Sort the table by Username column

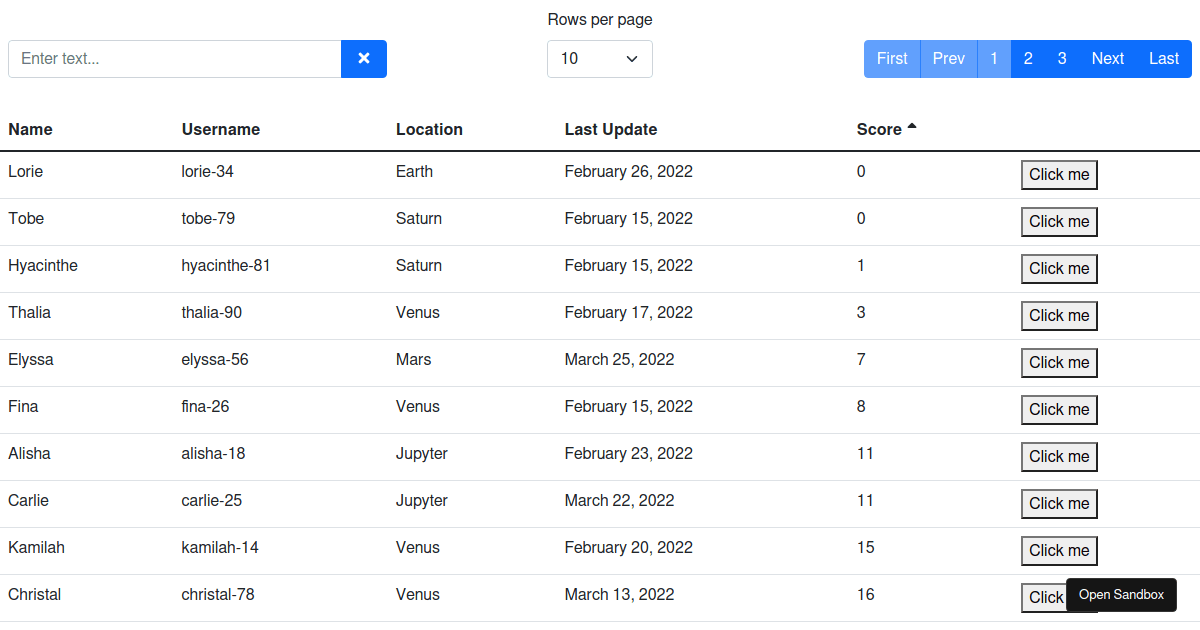pyautogui.click(x=220, y=129)
